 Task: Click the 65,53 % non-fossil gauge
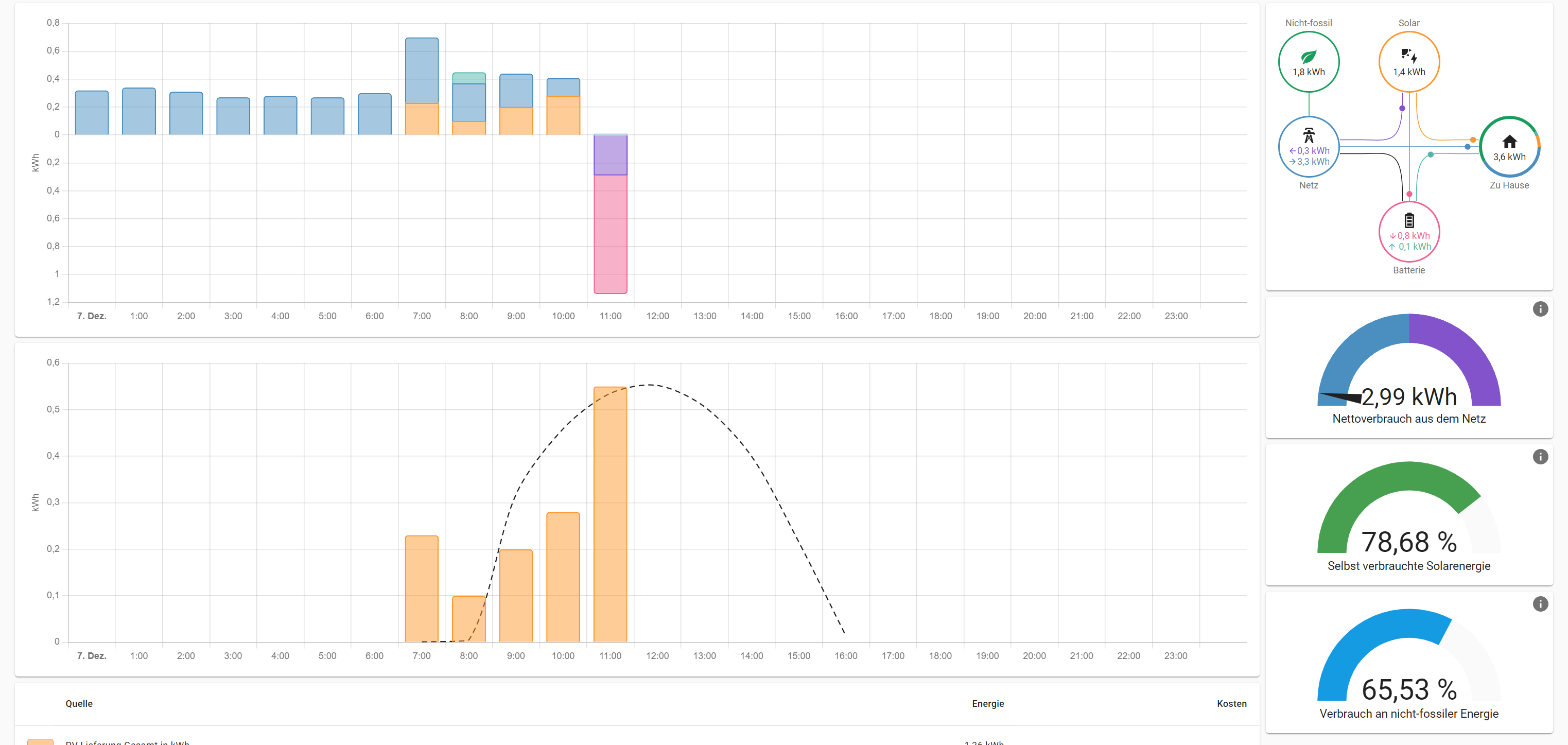pyautogui.click(x=1408, y=689)
